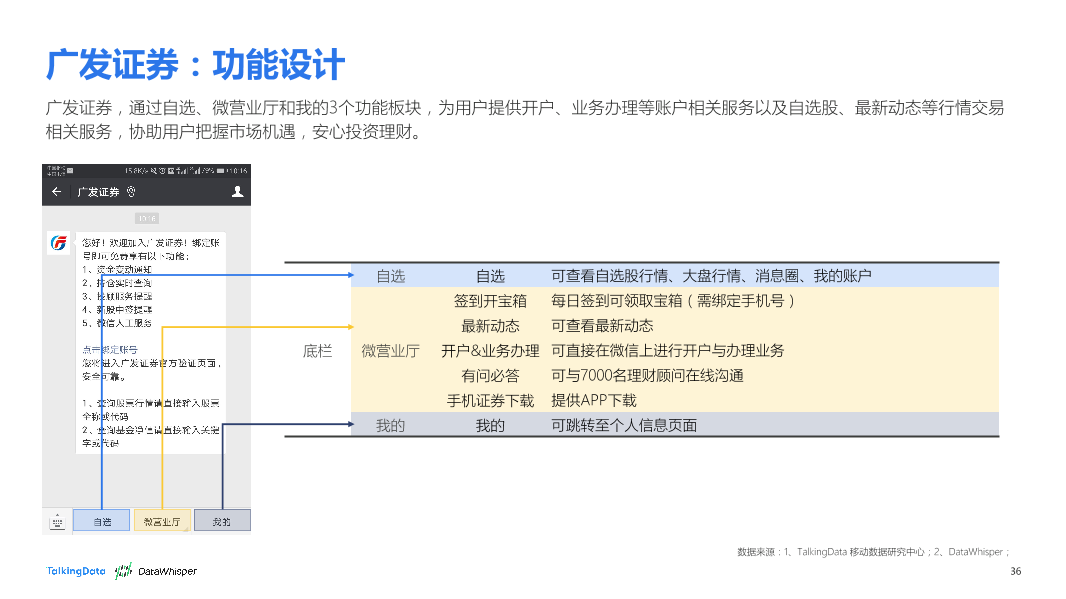The height and width of the screenshot is (599, 1066).
Task: Tap the 点击绑定账号 link
Action: coord(109,349)
